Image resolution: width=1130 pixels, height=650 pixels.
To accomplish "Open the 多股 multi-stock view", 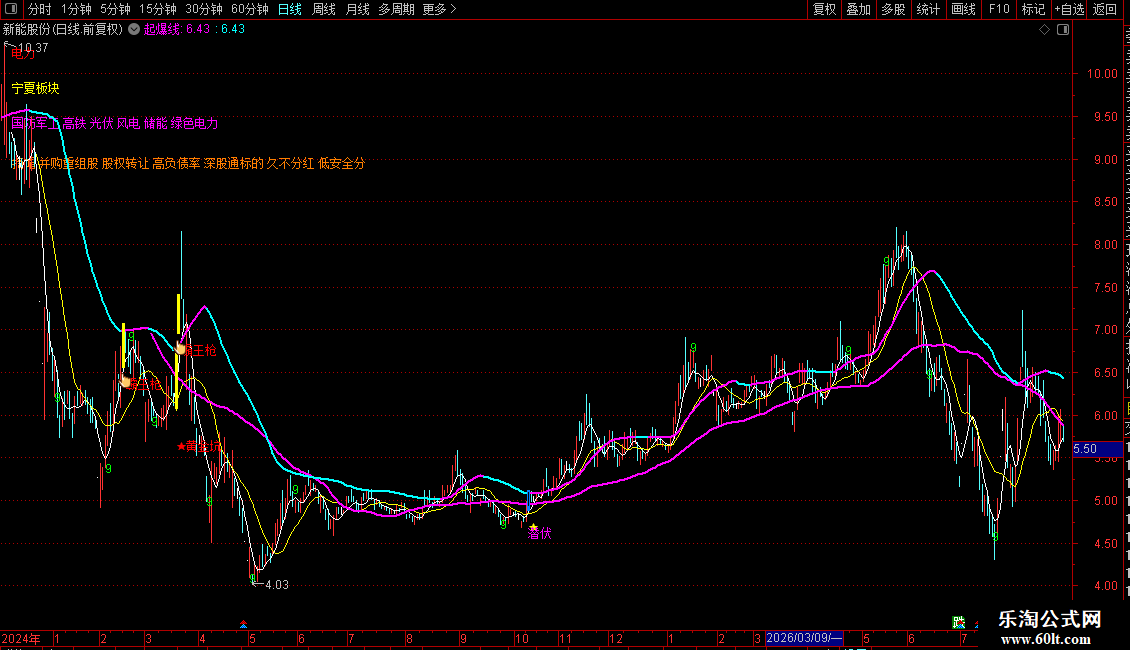I will click(894, 9).
